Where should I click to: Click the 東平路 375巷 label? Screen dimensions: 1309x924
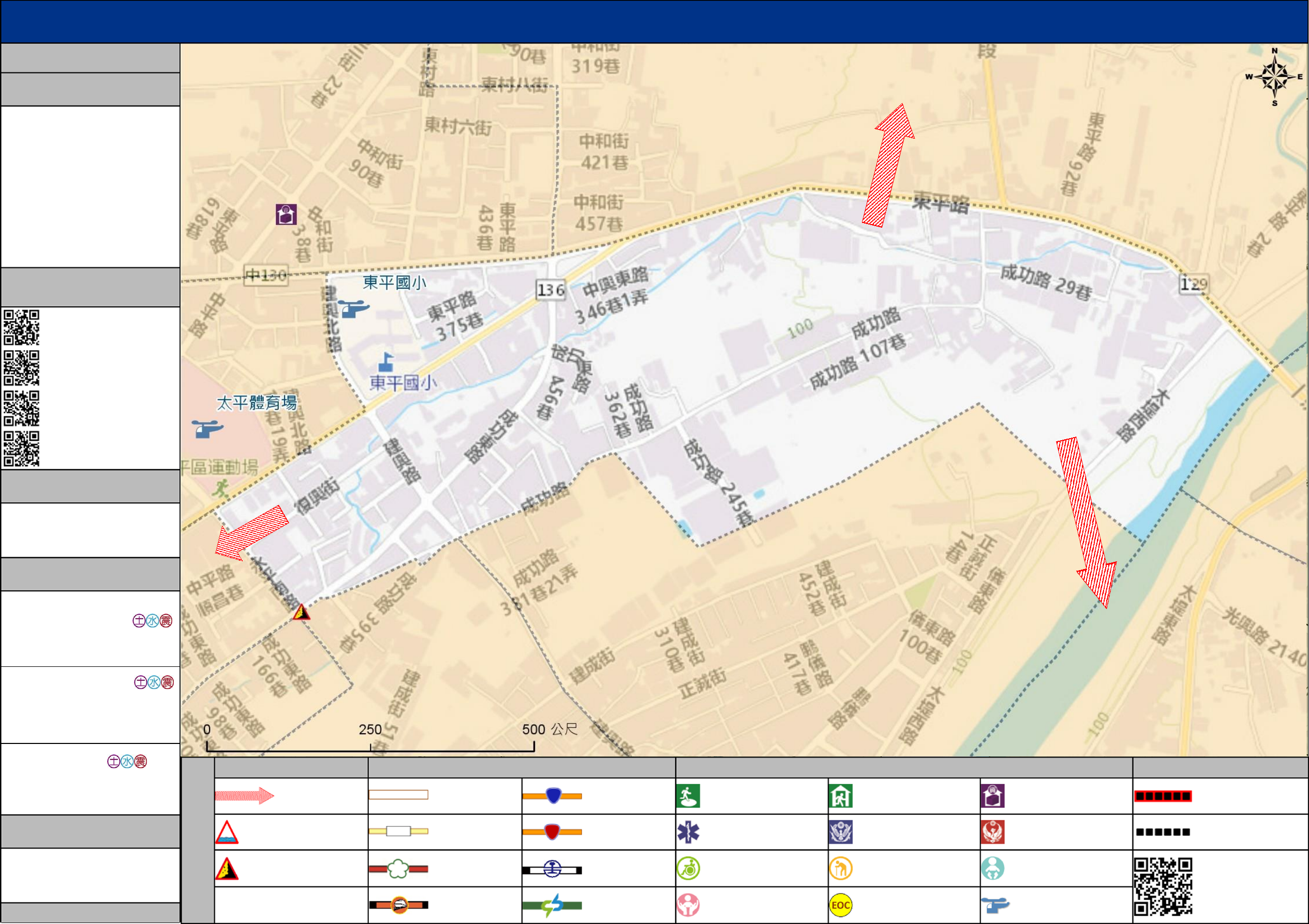455,316
